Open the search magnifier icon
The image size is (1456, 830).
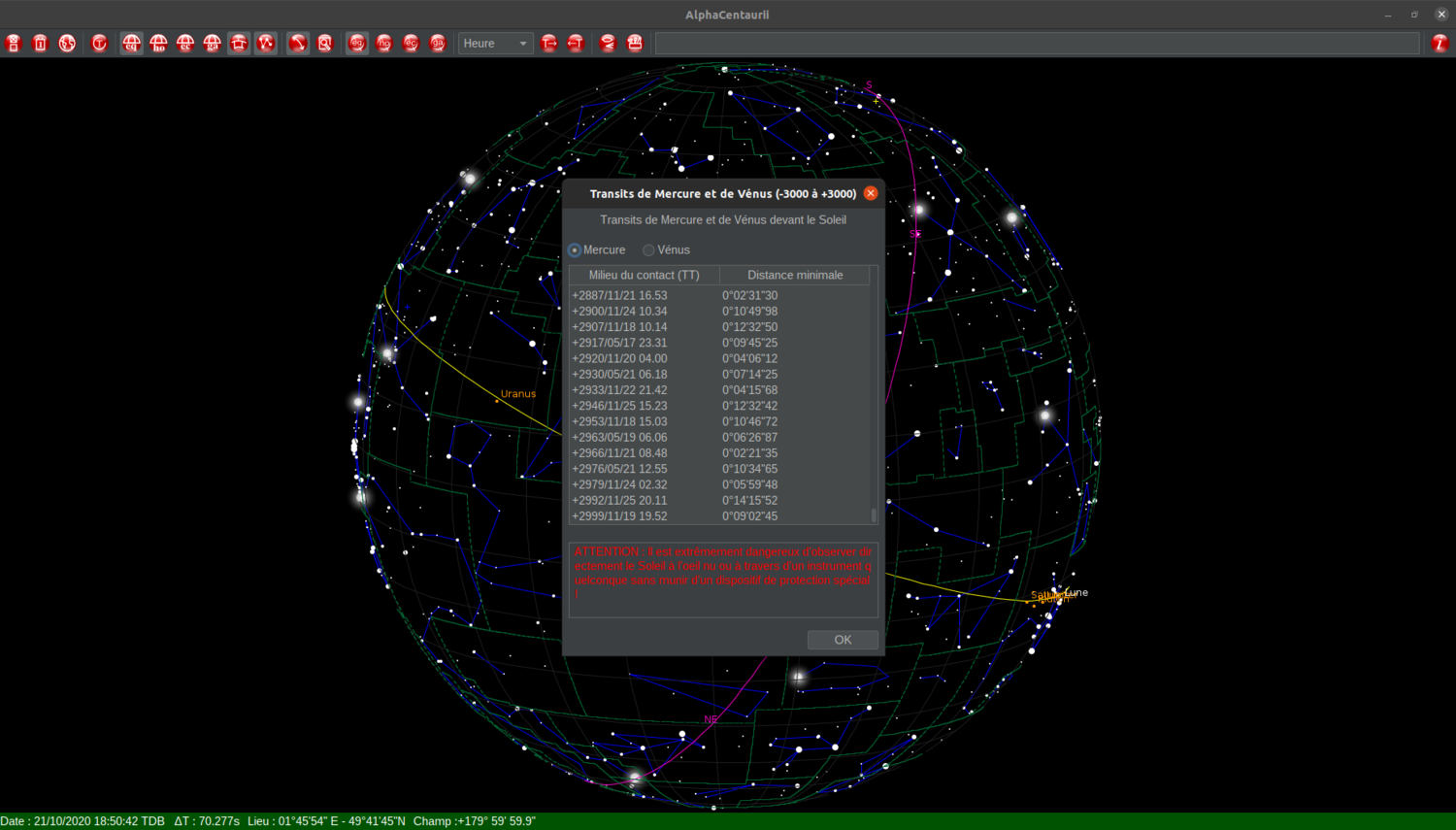[x=325, y=43]
